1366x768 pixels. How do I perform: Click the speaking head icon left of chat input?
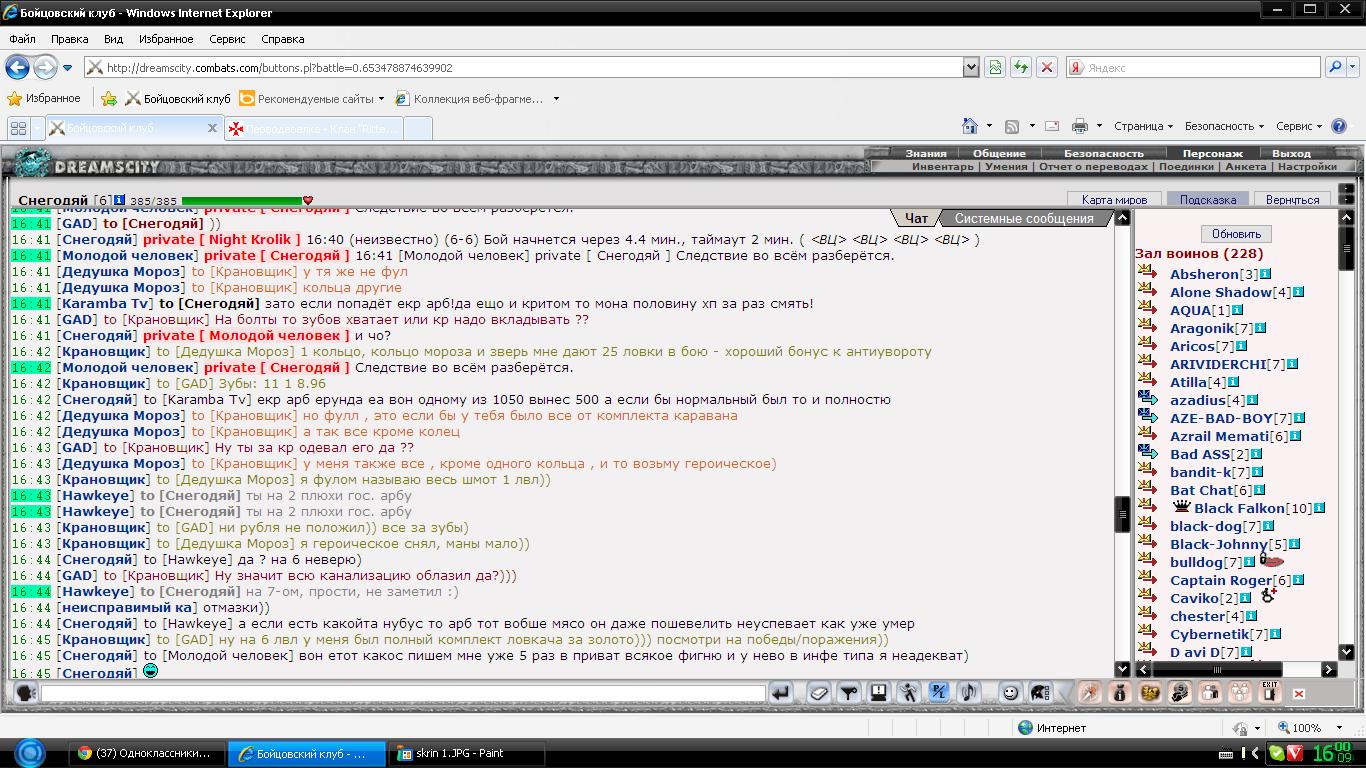(26, 692)
